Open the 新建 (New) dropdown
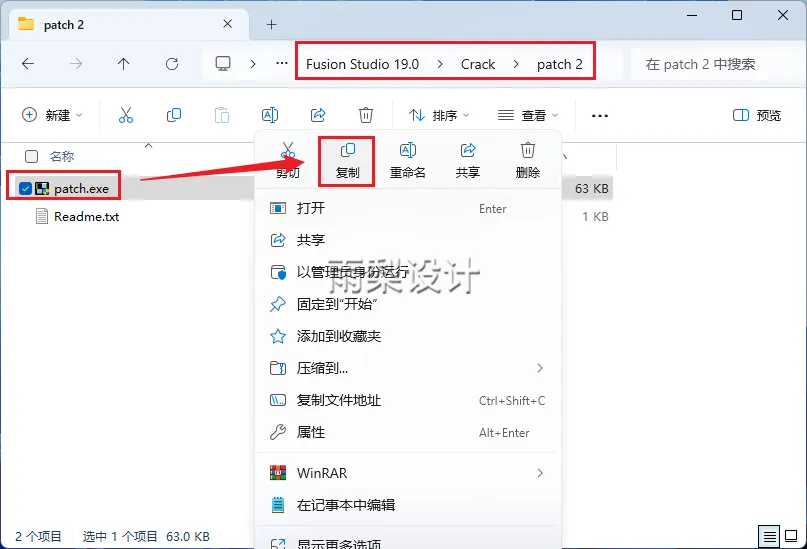This screenshot has height=549, width=807. [51, 115]
